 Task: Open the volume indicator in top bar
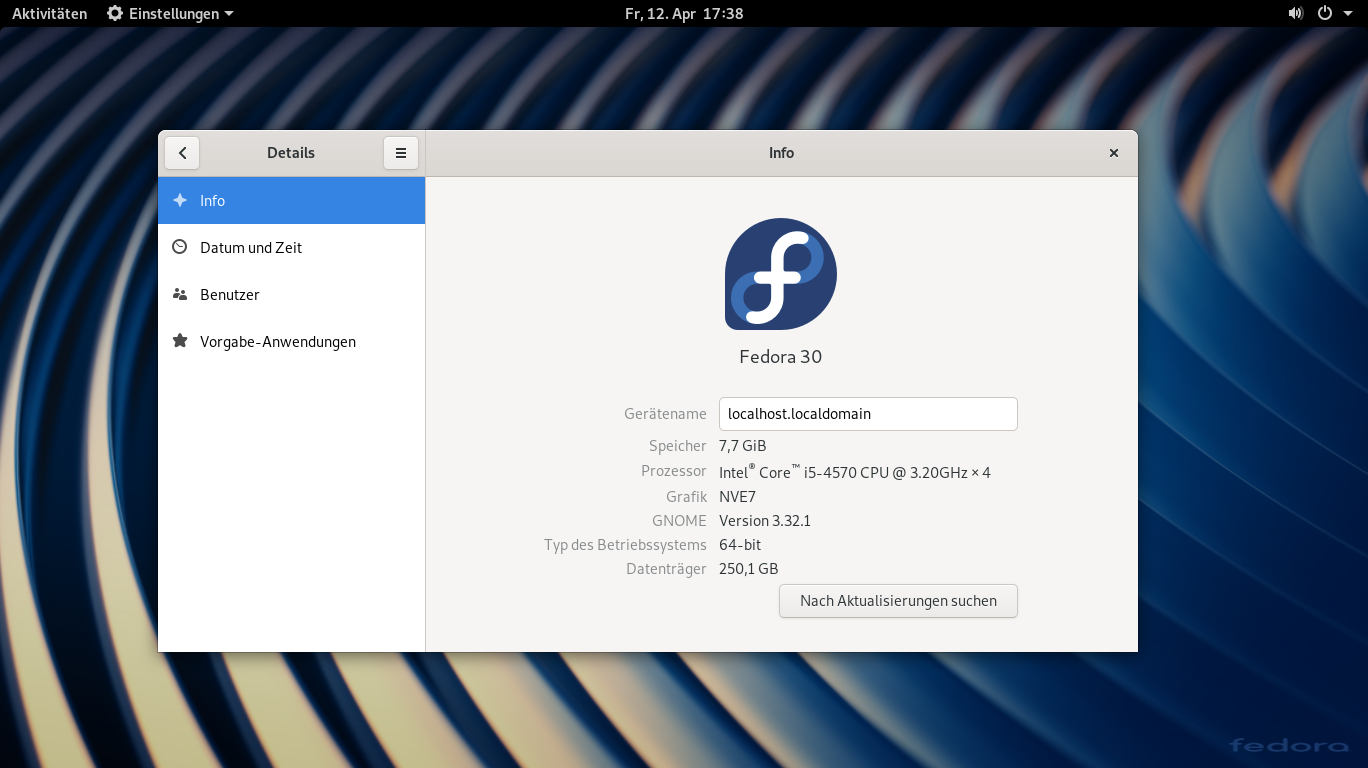pos(1296,13)
